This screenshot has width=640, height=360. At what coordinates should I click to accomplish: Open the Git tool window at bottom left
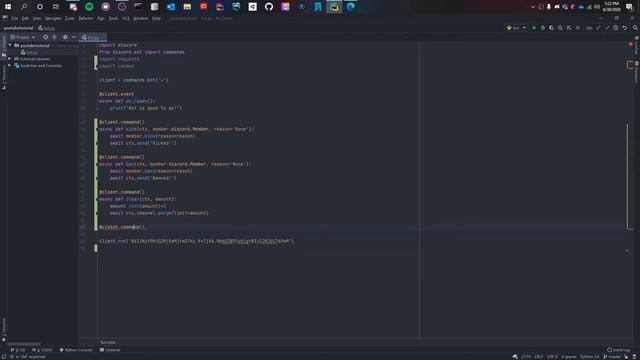[18, 350]
